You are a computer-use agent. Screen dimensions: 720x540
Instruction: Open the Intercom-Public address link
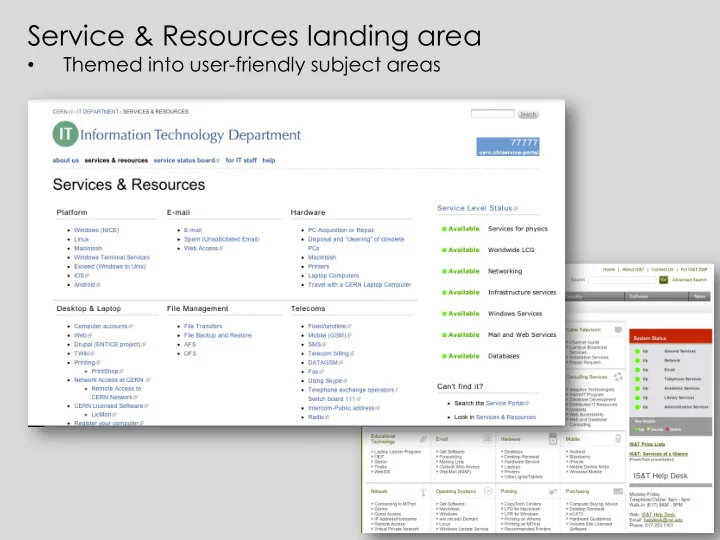[x=343, y=408]
